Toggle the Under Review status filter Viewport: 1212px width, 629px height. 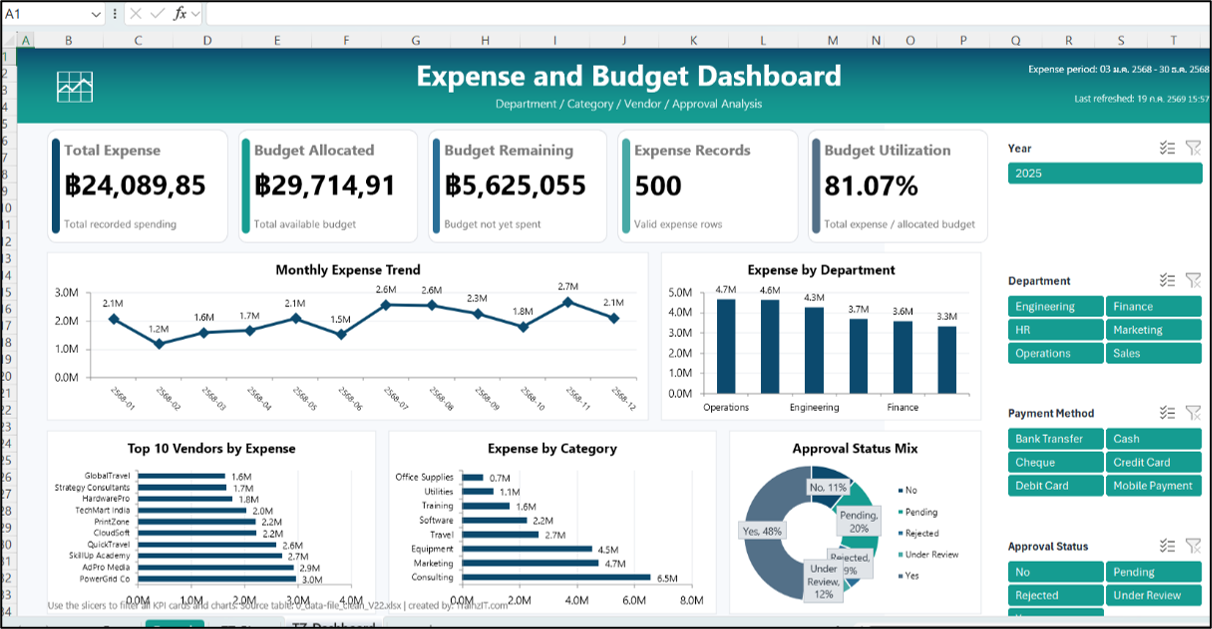1154,595
